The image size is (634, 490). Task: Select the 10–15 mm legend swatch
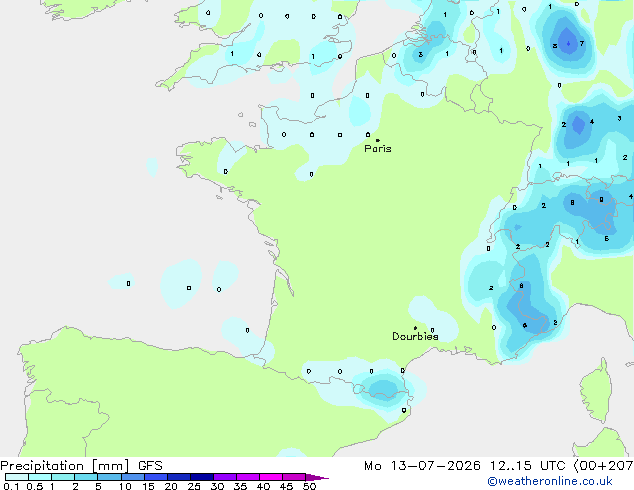point(132,477)
